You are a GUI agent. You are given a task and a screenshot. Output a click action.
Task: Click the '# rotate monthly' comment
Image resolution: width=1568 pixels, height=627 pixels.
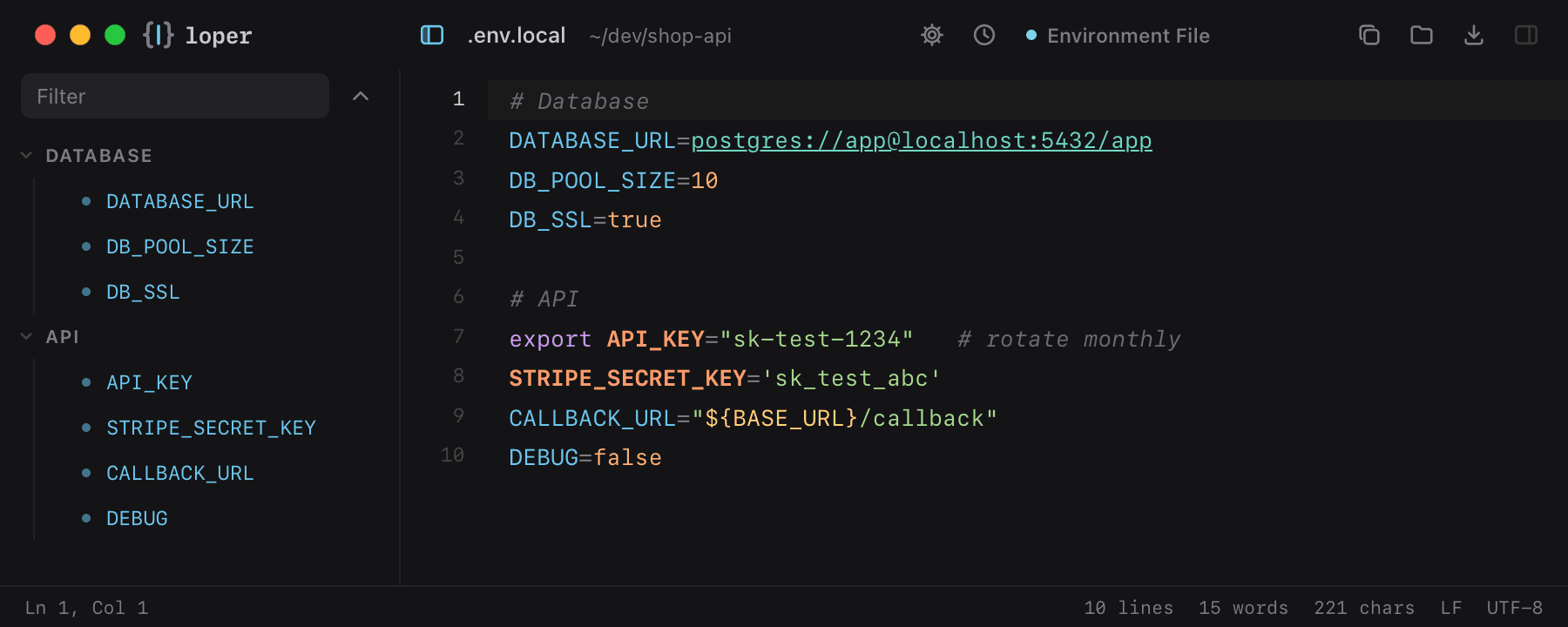[x=1069, y=339]
